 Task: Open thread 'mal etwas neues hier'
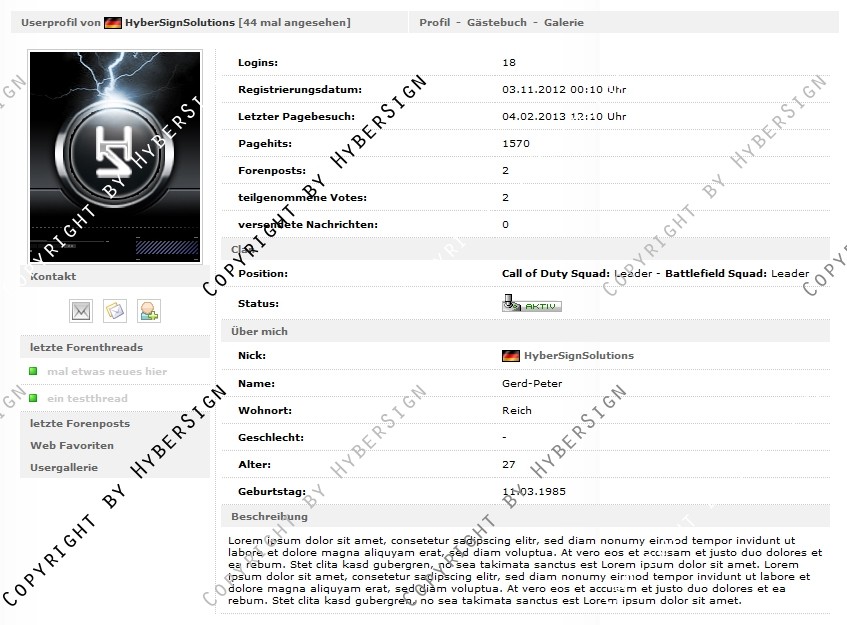[x=107, y=371]
